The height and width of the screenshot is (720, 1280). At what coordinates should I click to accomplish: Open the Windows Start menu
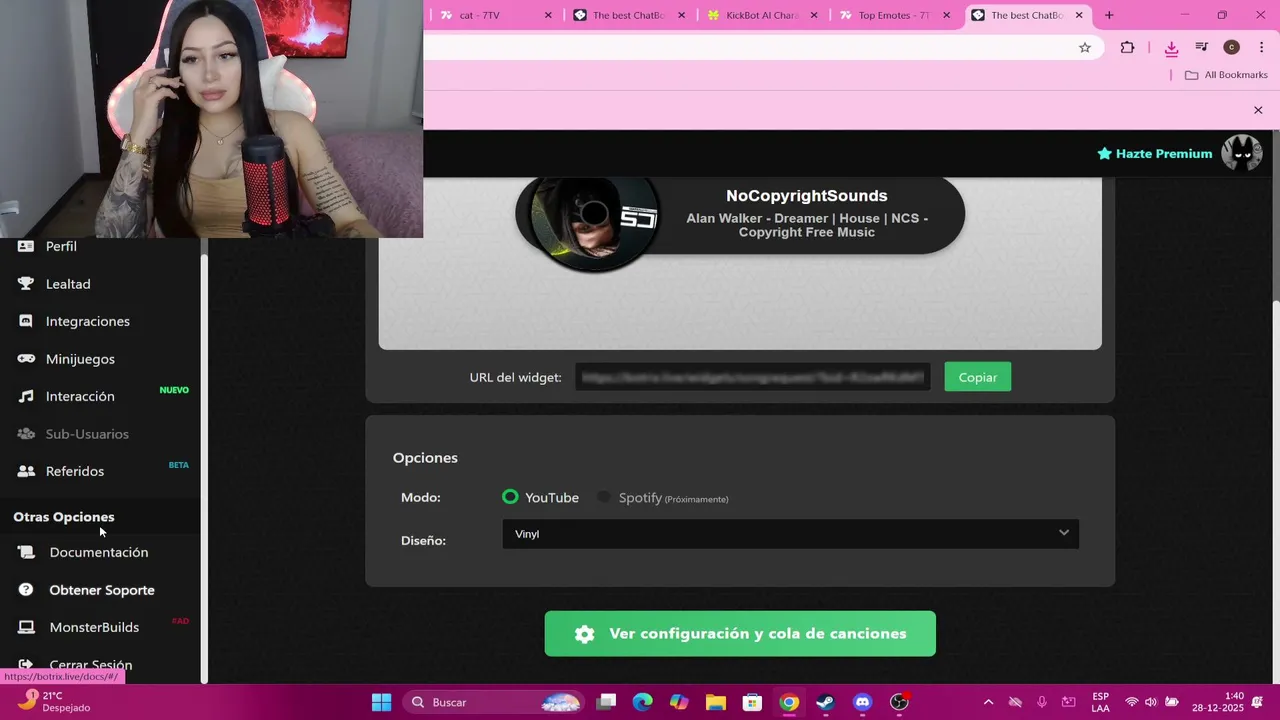coord(382,702)
